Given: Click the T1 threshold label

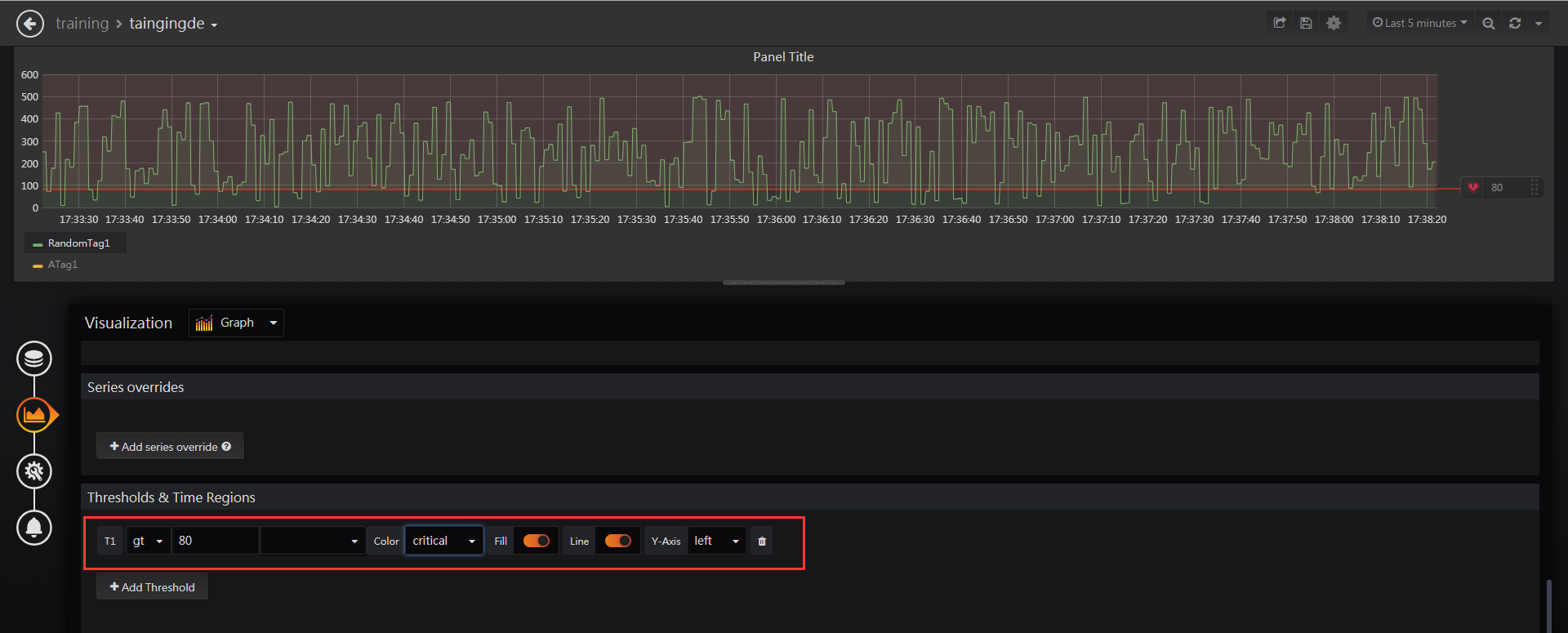Looking at the screenshot, I should click(110, 541).
